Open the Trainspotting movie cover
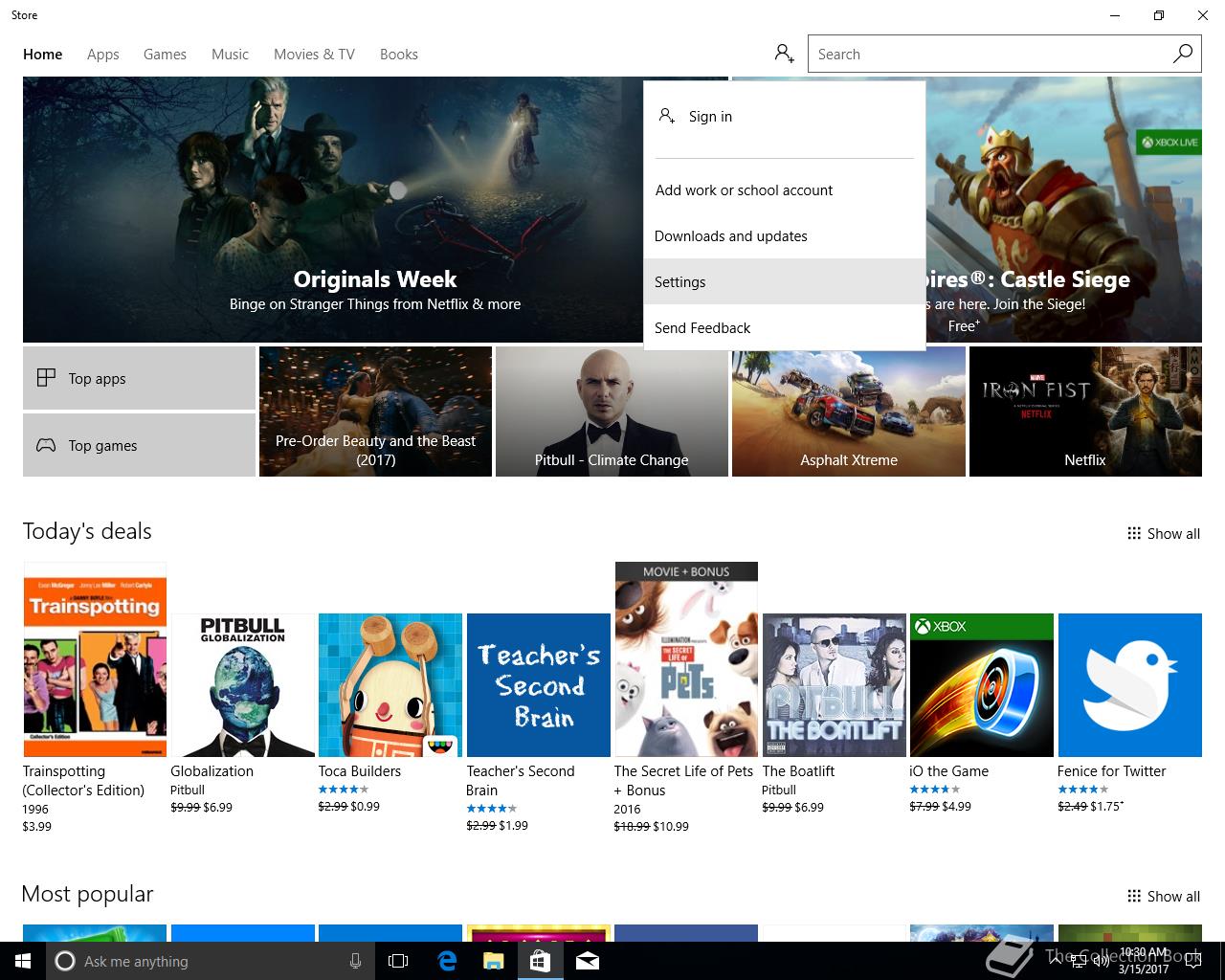1225x980 pixels. (95, 659)
